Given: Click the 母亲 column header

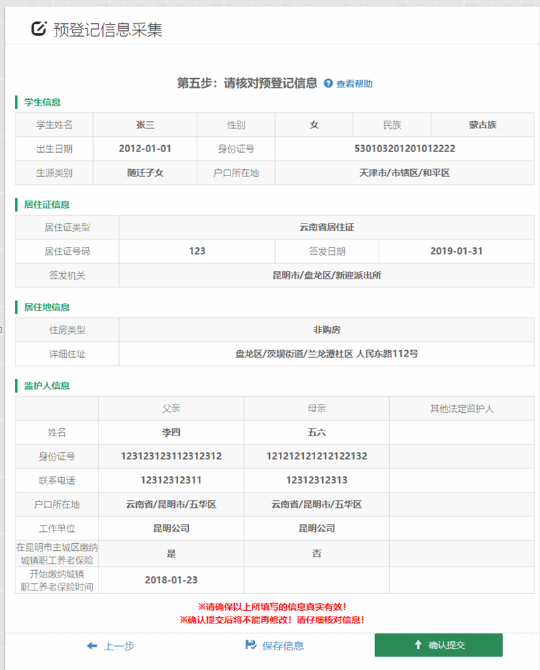Looking at the screenshot, I should [317, 408].
